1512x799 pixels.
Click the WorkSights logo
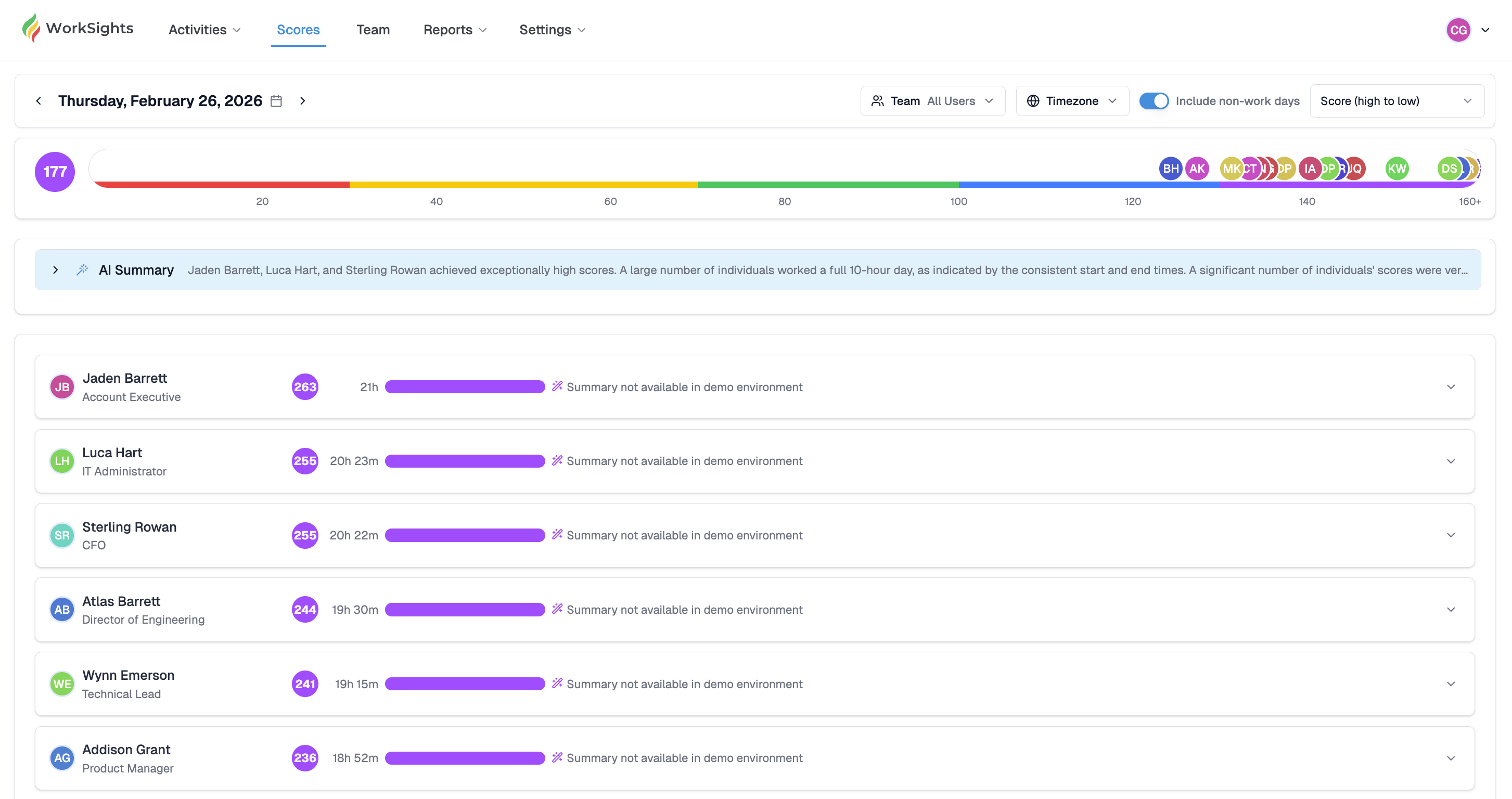78,29
